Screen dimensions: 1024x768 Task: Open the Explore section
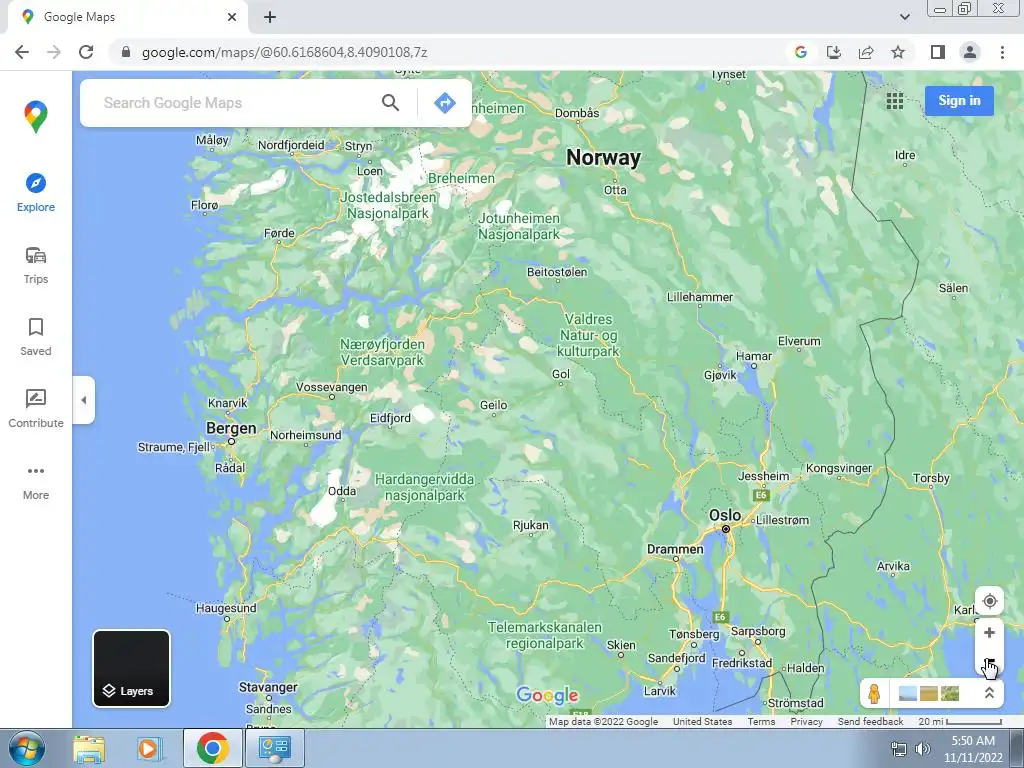tap(36, 193)
